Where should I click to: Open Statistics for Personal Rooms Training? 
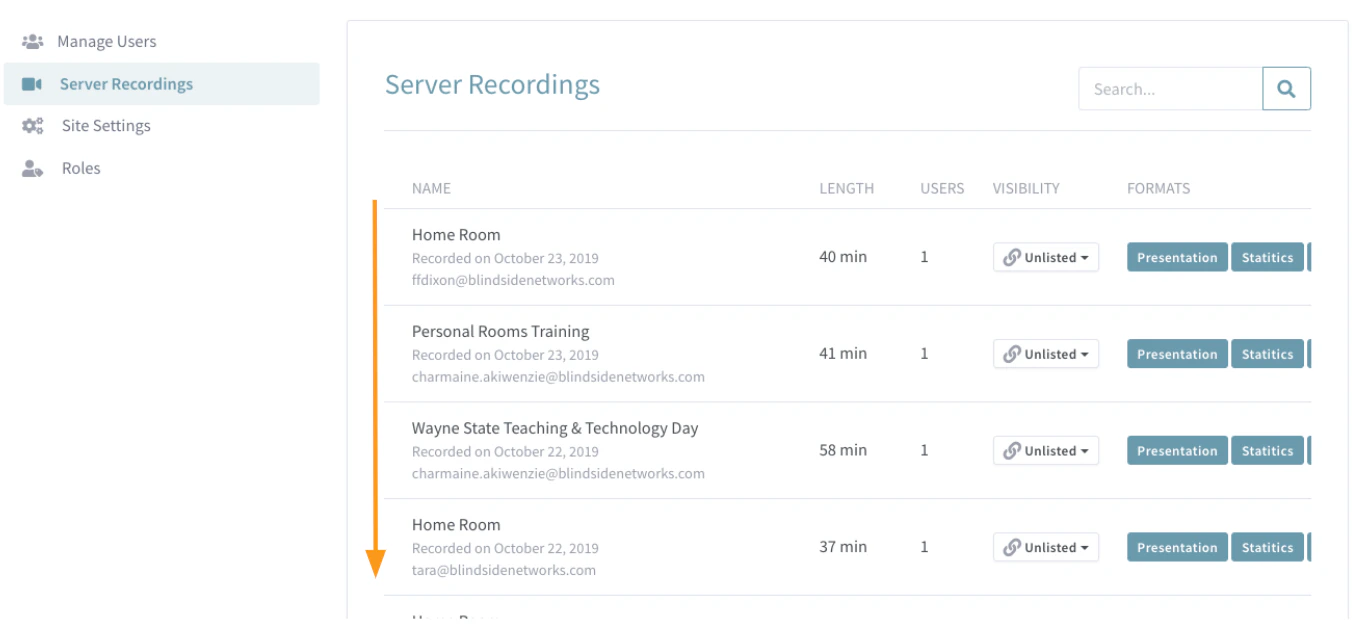coord(1267,354)
